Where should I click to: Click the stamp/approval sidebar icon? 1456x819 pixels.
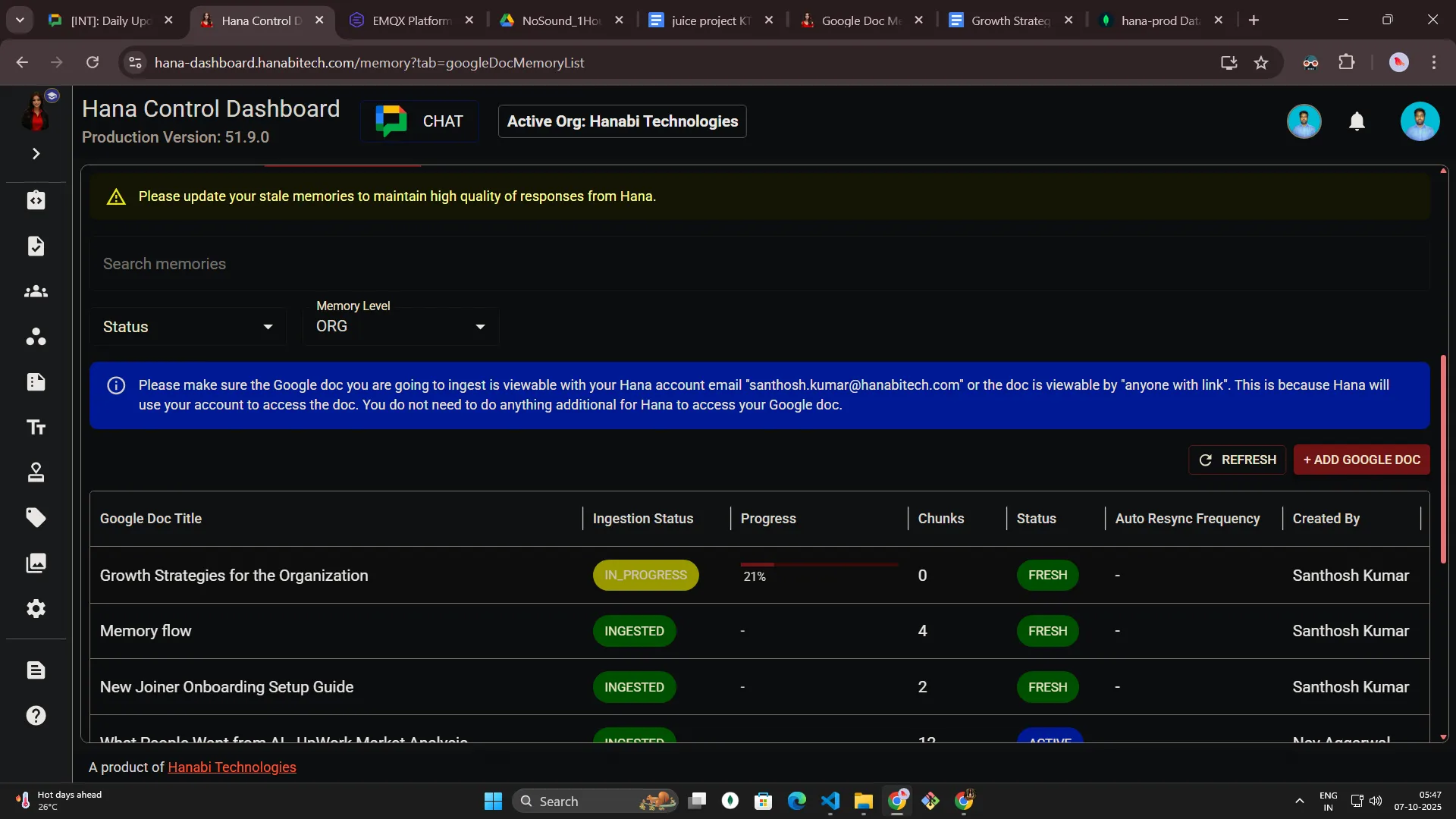point(36,473)
